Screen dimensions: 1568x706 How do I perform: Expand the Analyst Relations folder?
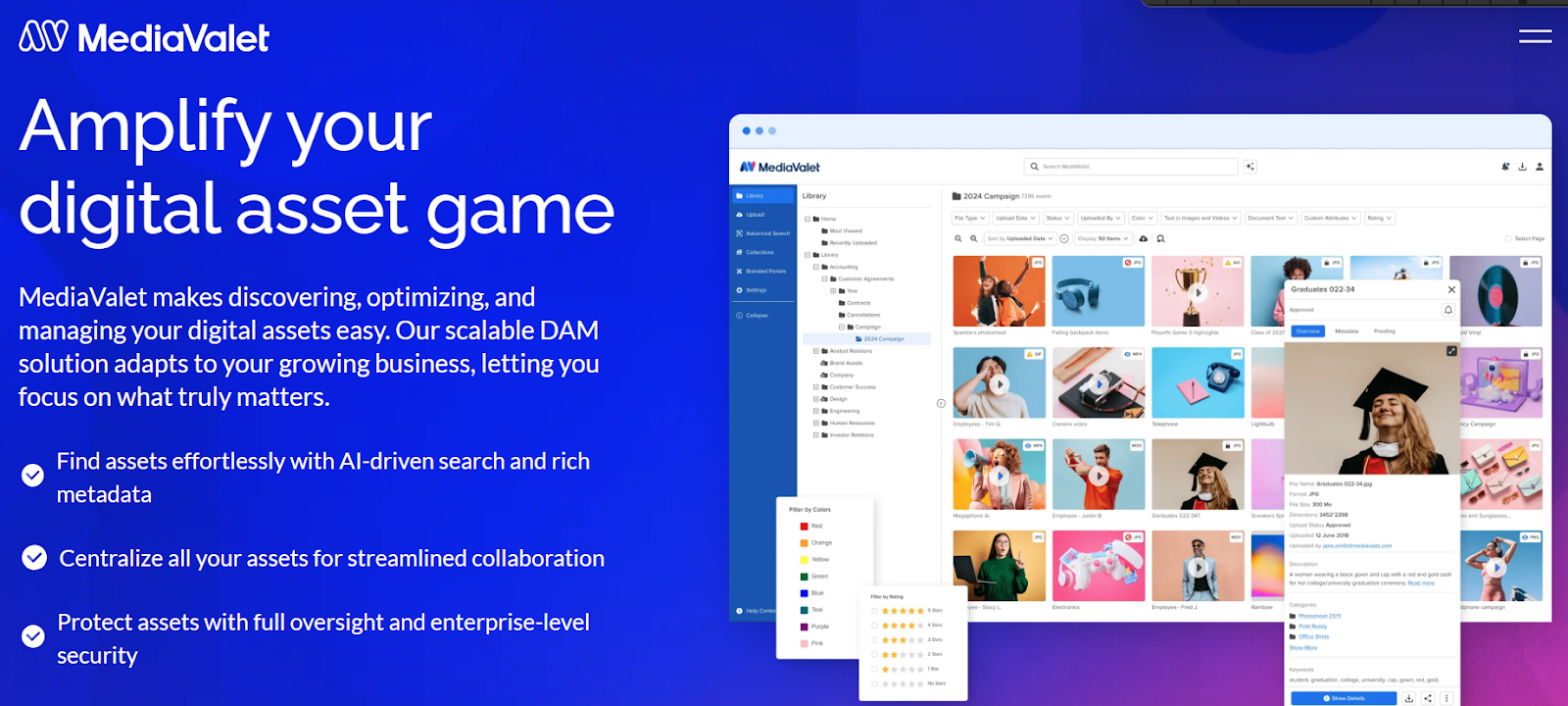click(x=816, y=351)
